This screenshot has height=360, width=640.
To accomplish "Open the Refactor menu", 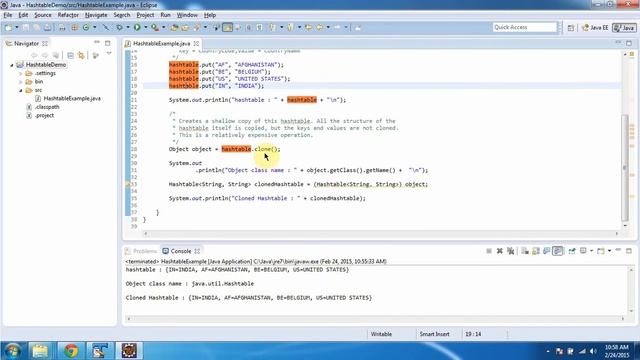I will pyautogui.click(x=68, y=15).
